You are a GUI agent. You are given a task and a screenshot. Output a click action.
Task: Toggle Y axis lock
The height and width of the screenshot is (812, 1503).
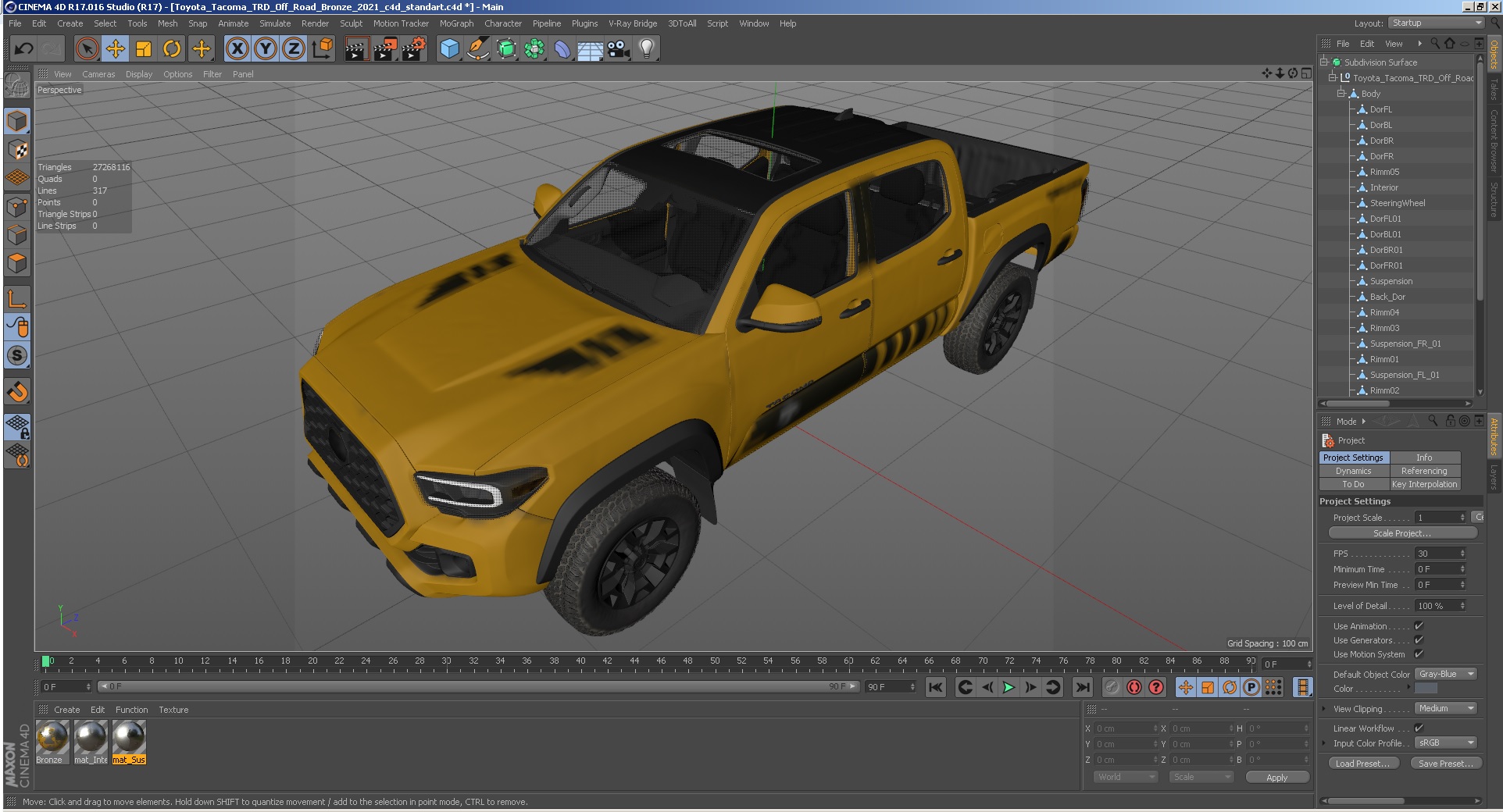(x=266, y=49)
